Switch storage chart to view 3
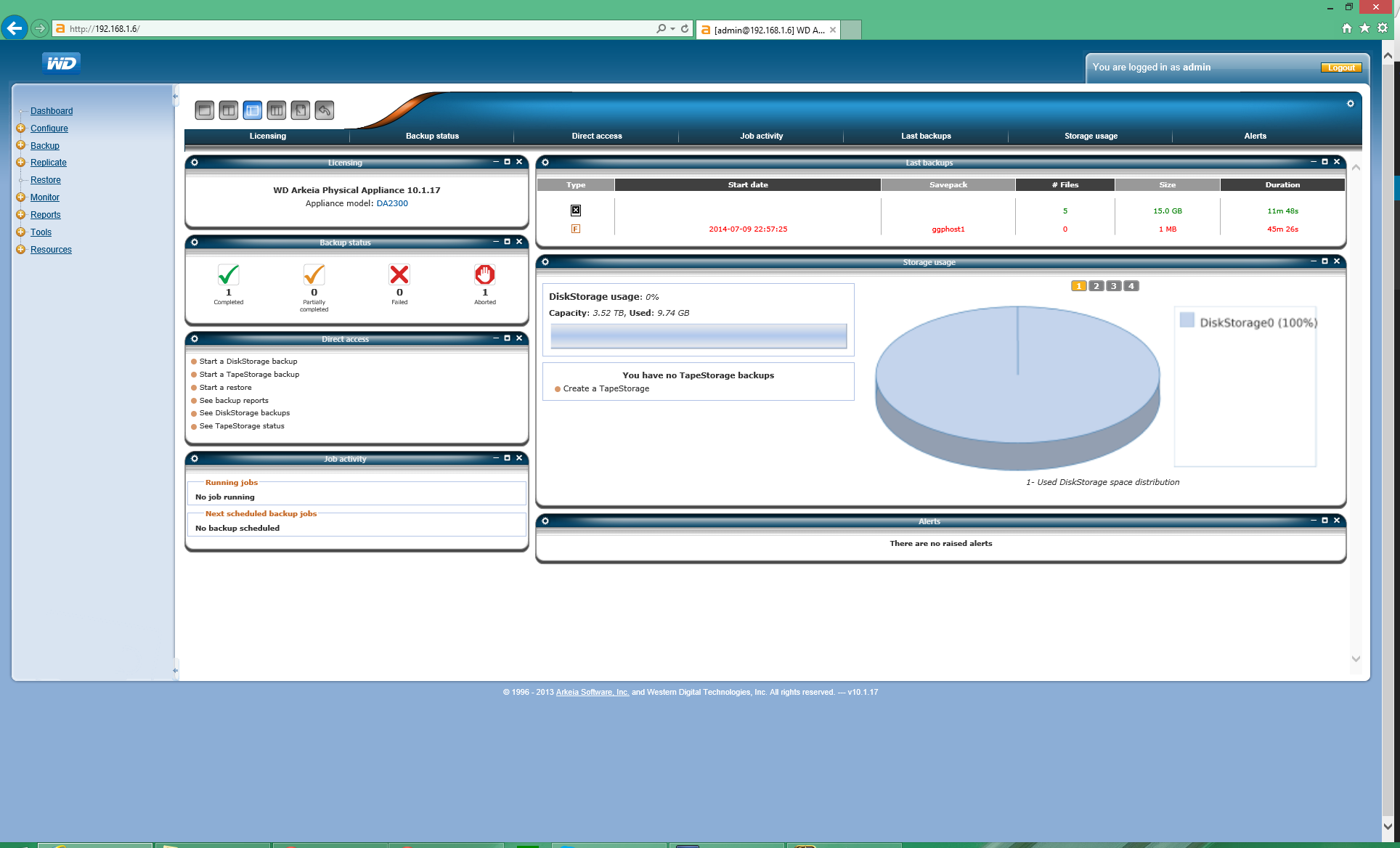The width and height of the screenshot is (1400, 848). 1113,286
